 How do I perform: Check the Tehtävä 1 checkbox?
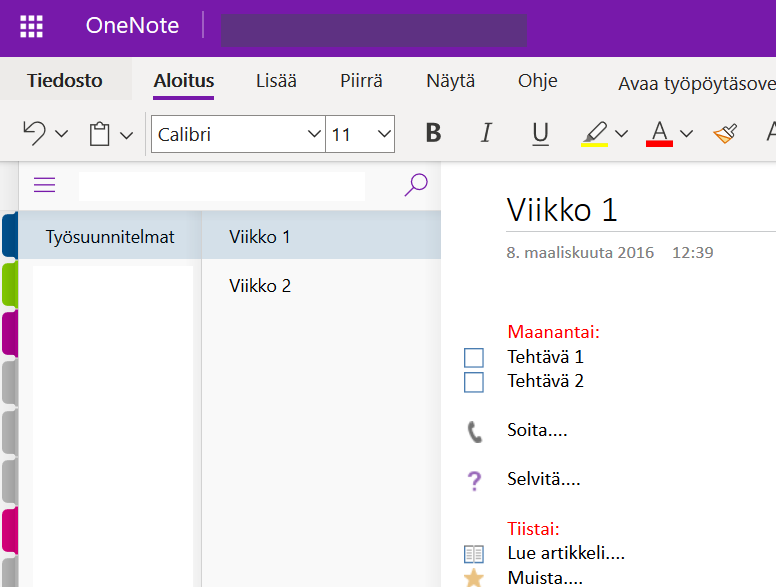(474, 358)
